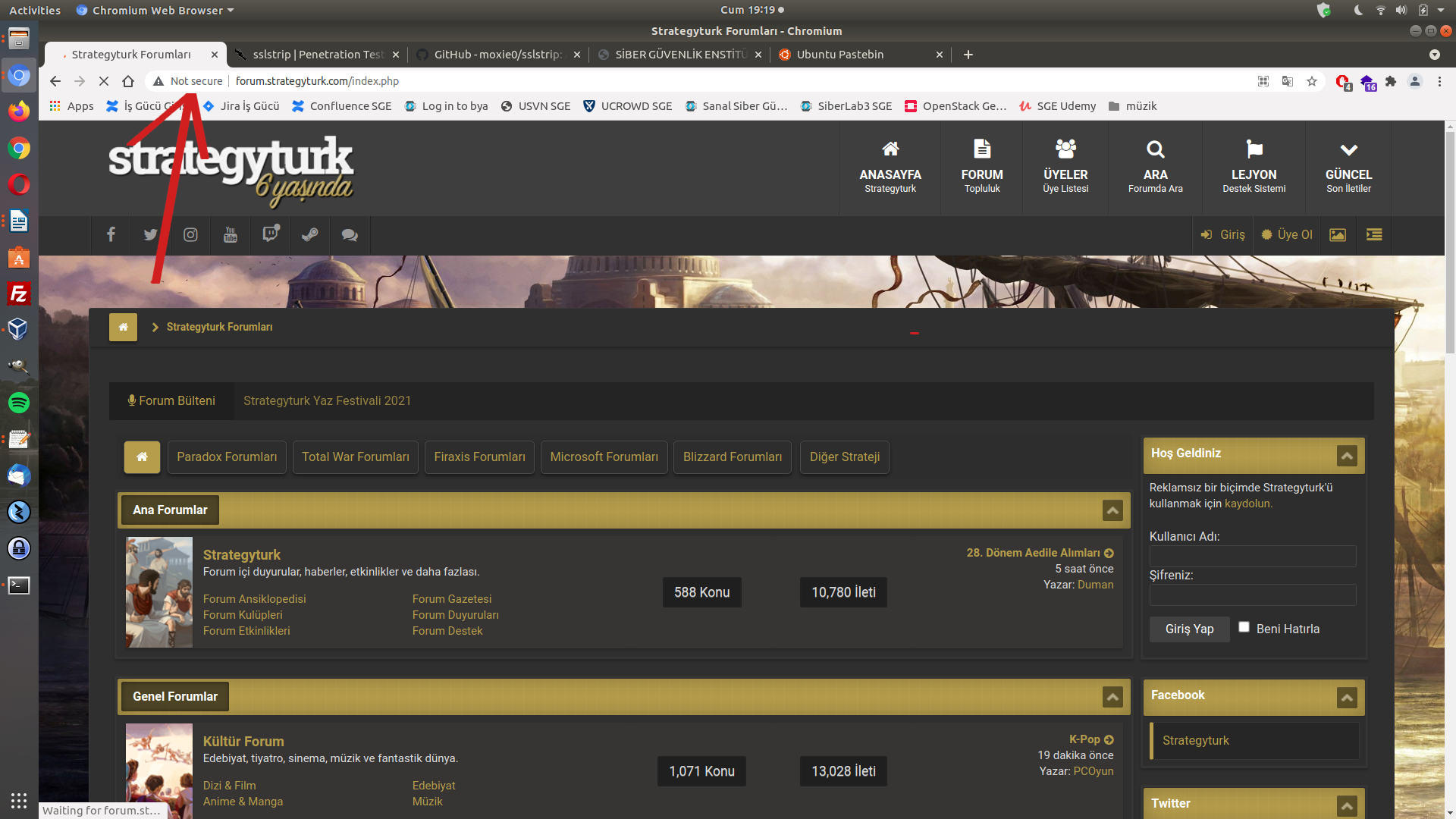Open the Forum Ansiklopedisi subforum link
The image size is (1456, 819).
tap(254, 599)
